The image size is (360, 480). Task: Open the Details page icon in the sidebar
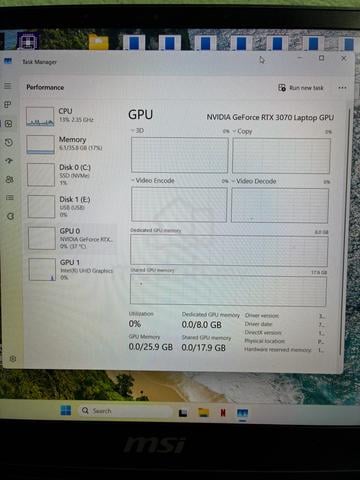pos(10,198)
